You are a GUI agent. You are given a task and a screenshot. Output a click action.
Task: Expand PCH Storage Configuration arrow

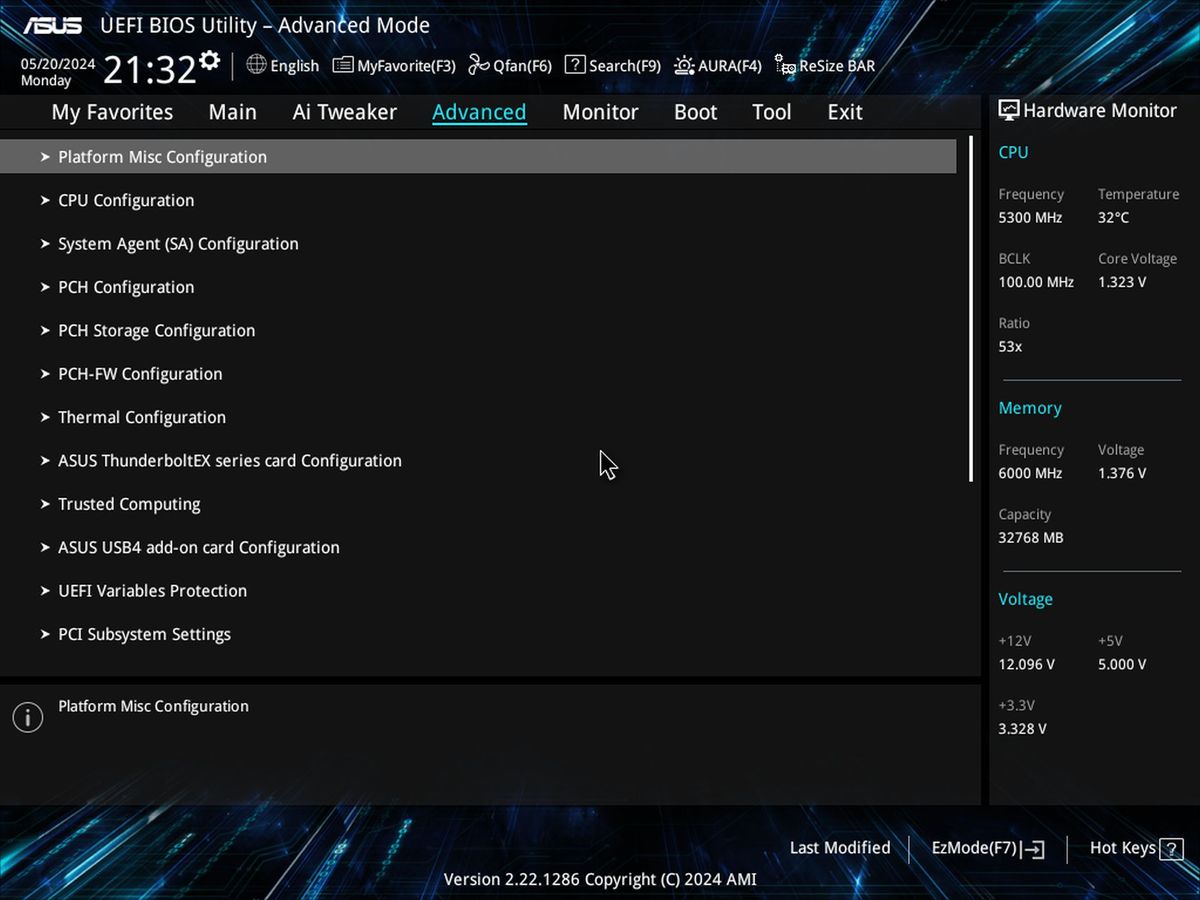(x=45, y=330)
